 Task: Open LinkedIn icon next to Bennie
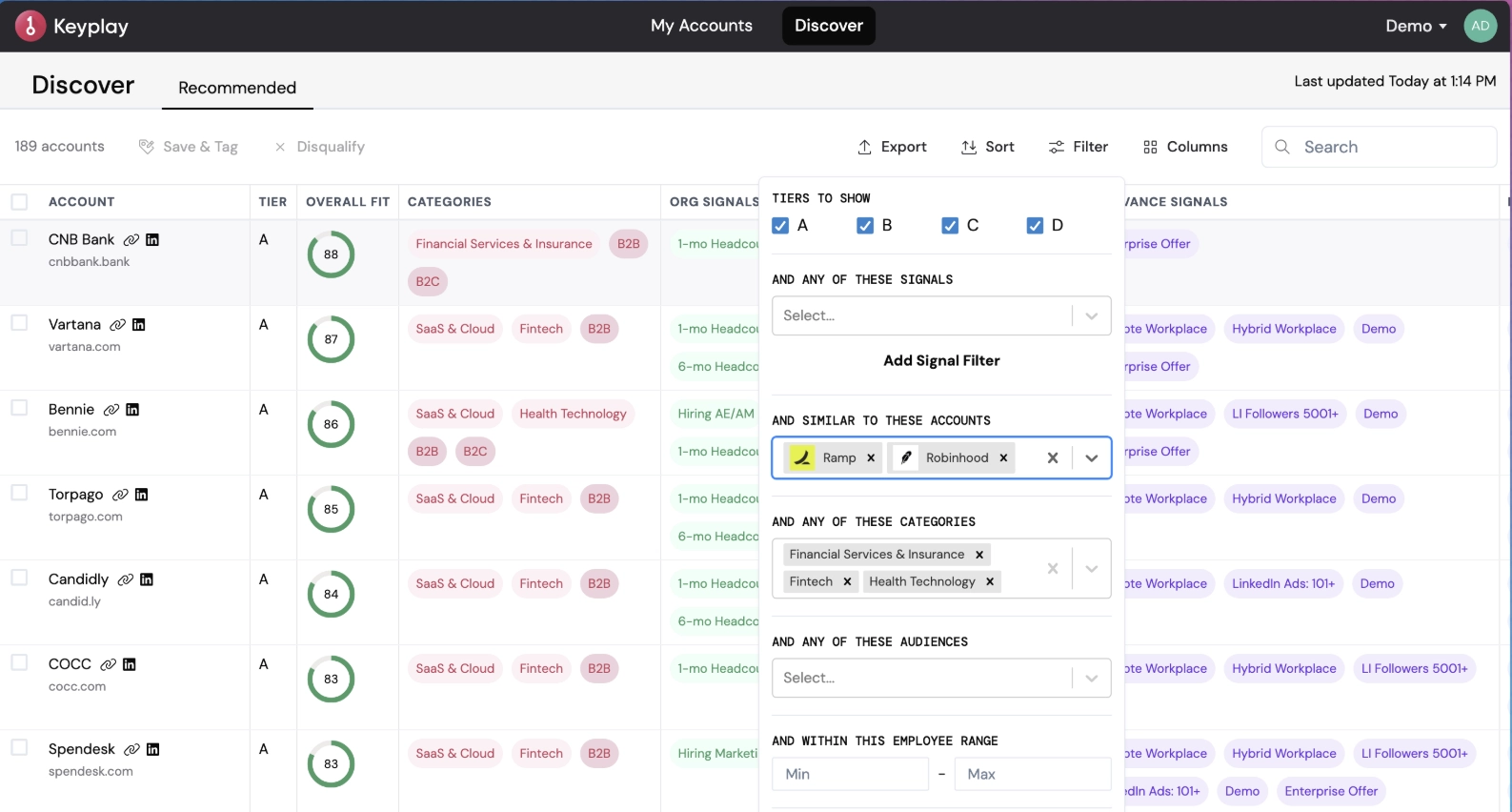(x=132, y=410)
